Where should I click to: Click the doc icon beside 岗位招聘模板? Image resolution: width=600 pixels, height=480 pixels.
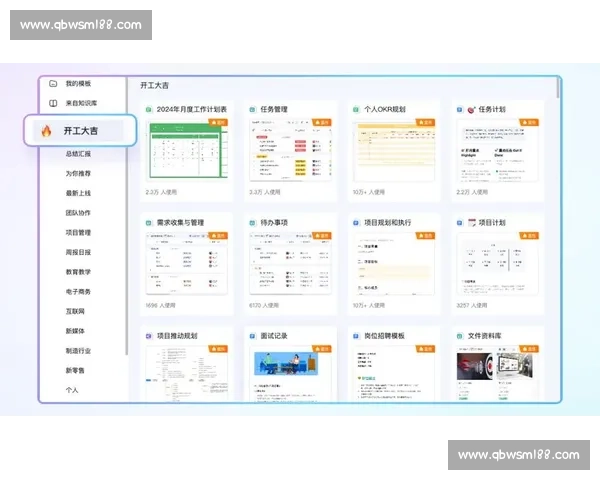(x=356, y=336)
